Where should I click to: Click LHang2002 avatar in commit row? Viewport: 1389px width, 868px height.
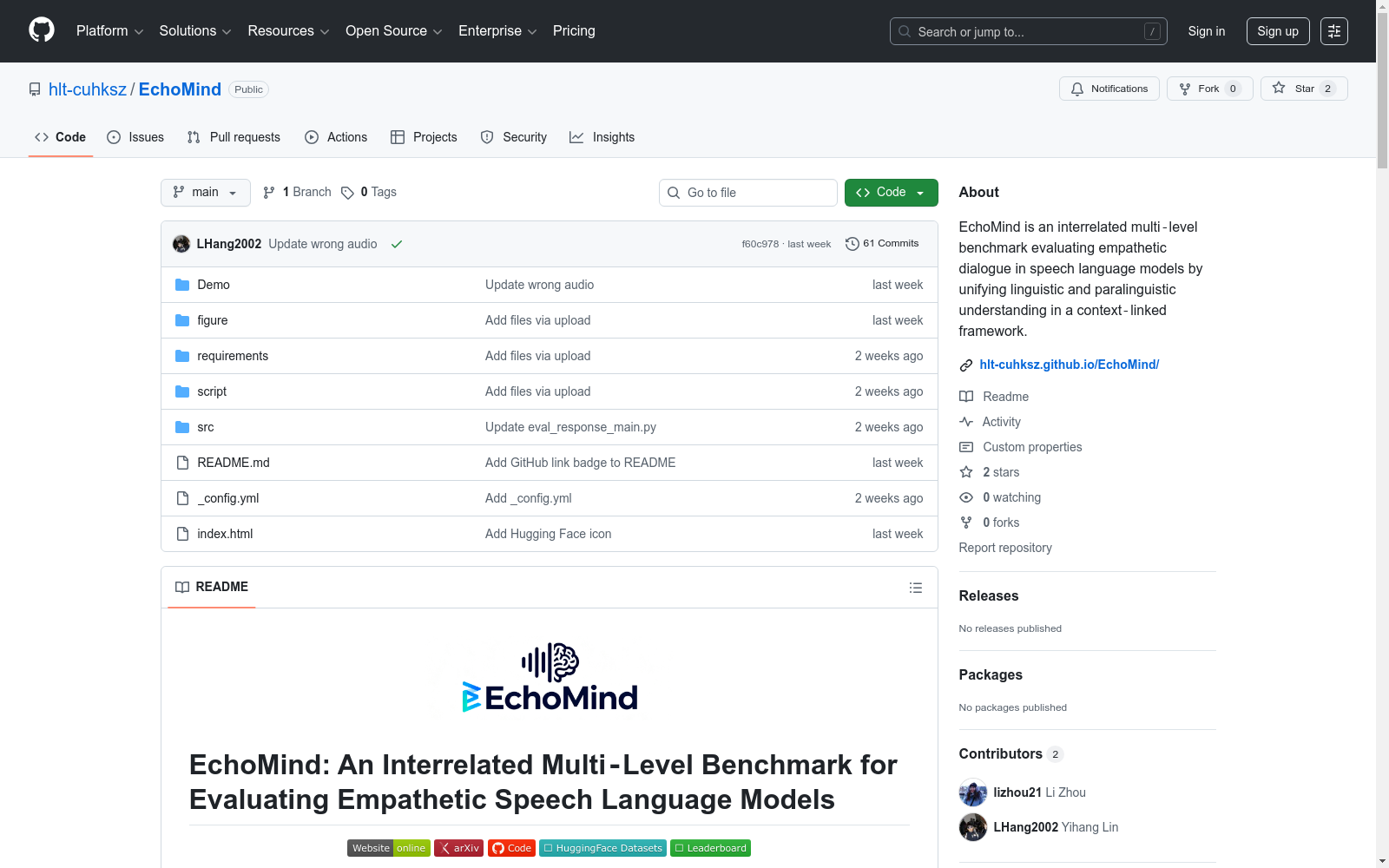click(181, 244)
